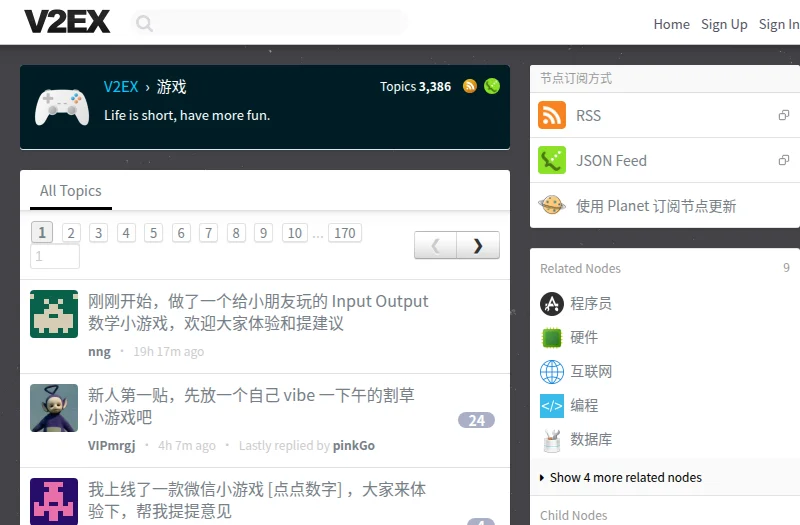Open the 数据库 node link
This screenshot has width=800, height=525.
click(x=591, y=439)
